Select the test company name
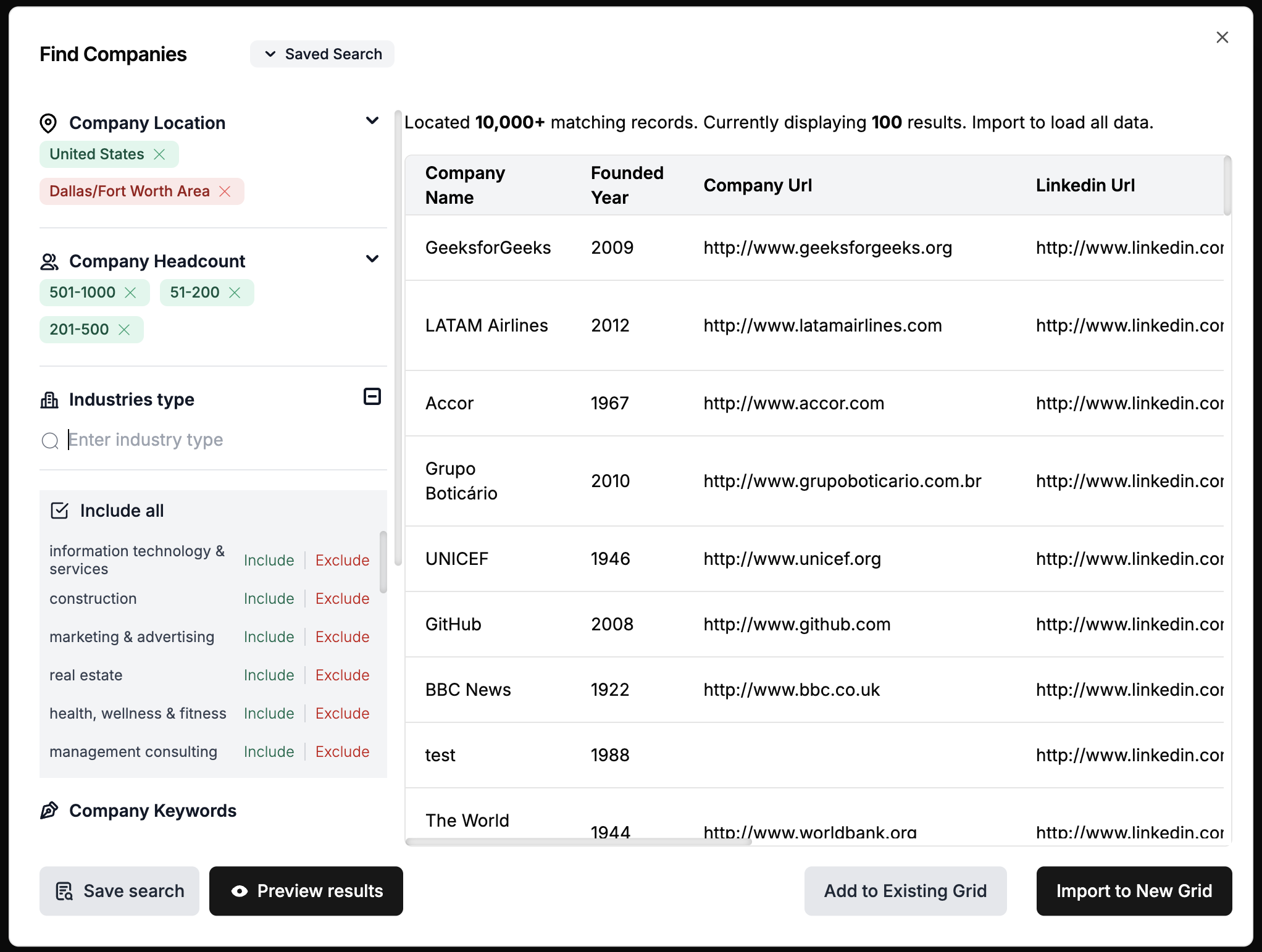This screenshot has height=952, width=1262. 440,755
